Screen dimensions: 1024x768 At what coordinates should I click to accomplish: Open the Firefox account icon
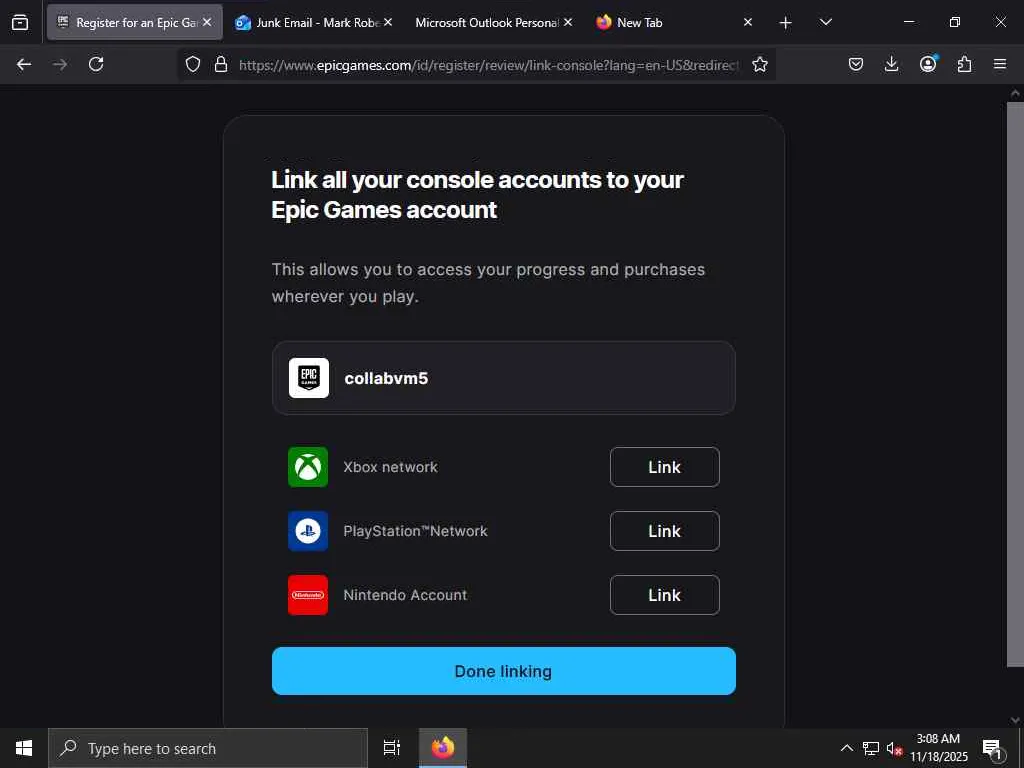[x=928, y=64]
